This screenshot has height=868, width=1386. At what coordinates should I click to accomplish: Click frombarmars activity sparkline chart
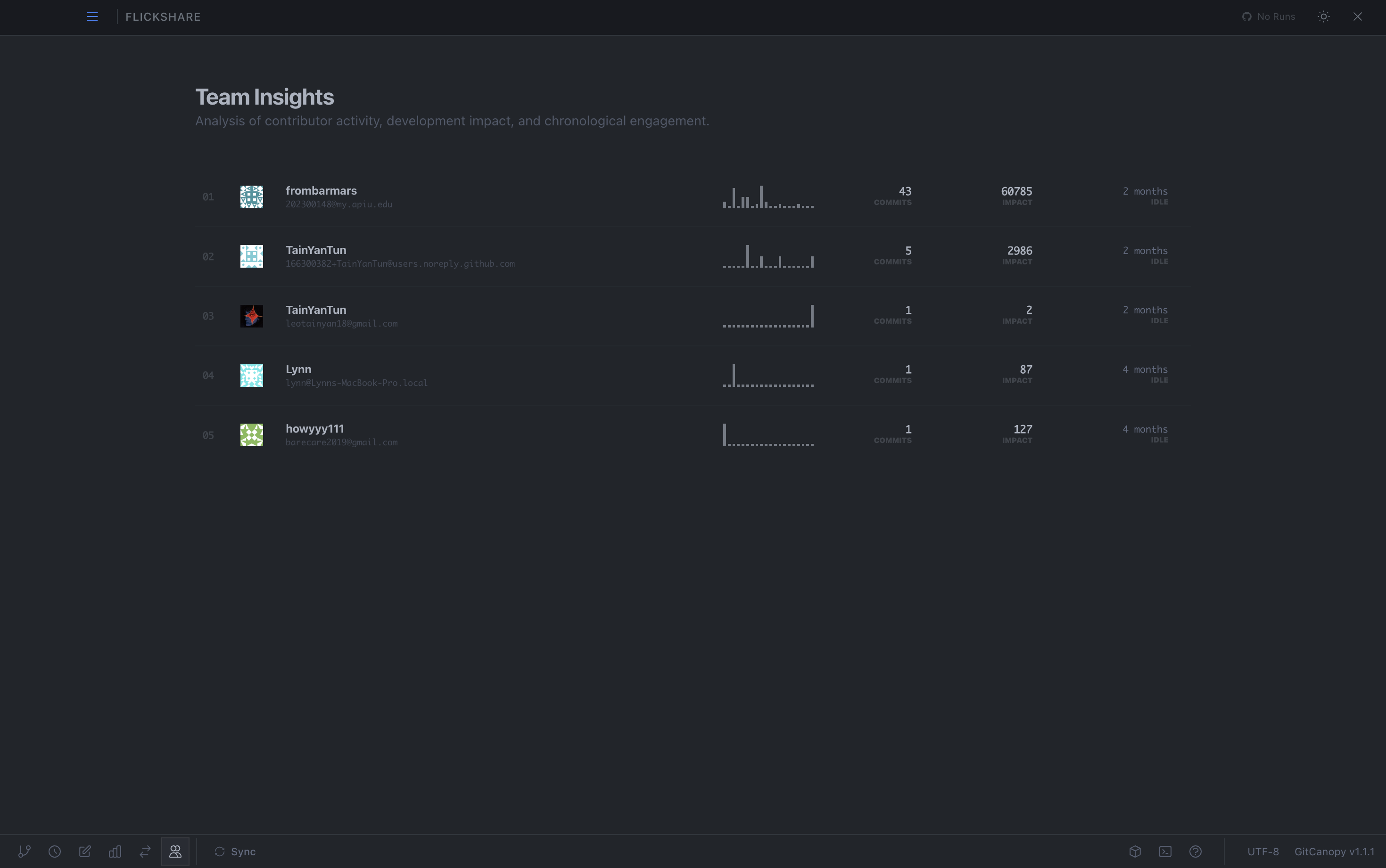click(768, 197)
